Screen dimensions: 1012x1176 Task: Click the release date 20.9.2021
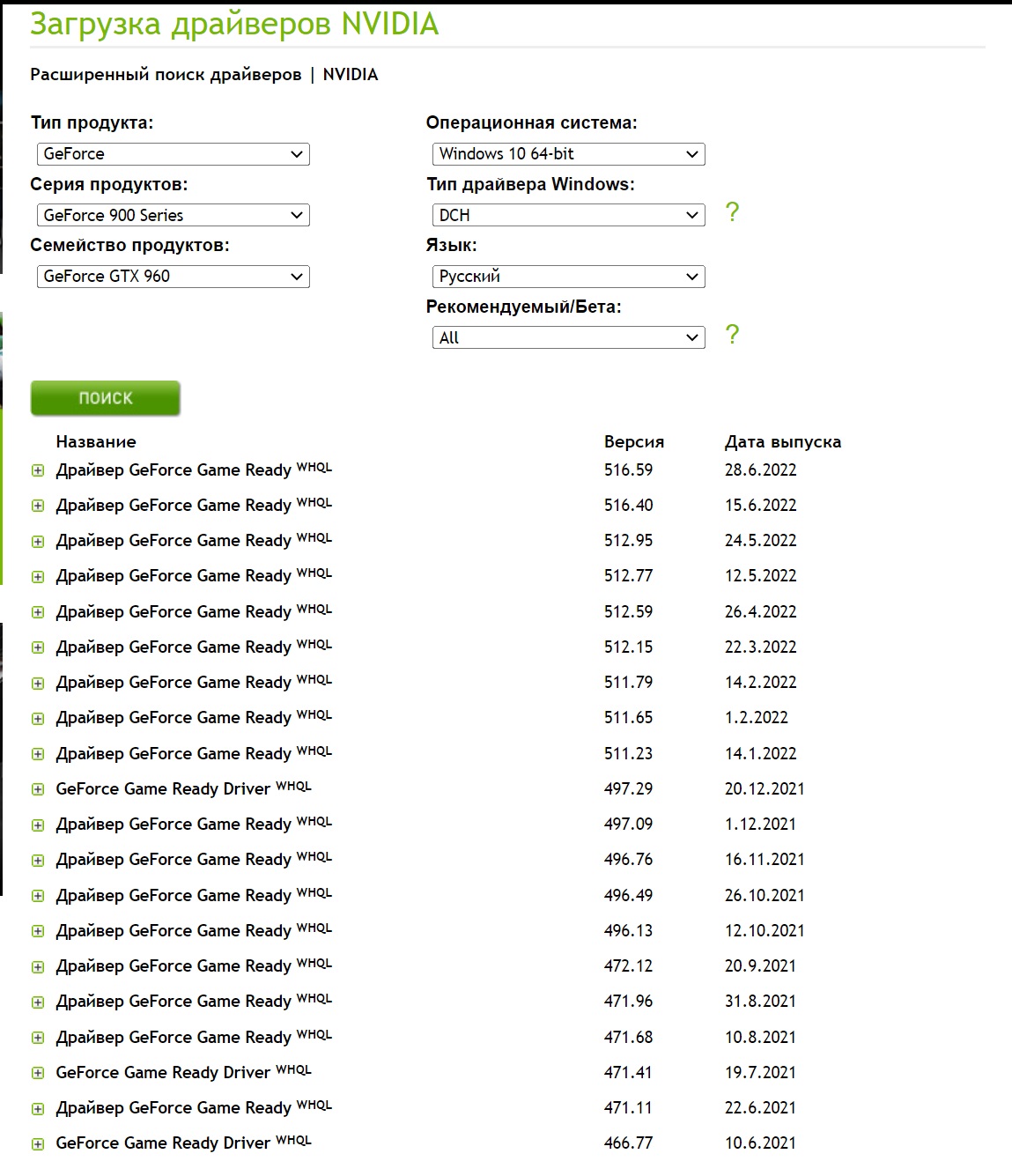(x=760, y=965)
